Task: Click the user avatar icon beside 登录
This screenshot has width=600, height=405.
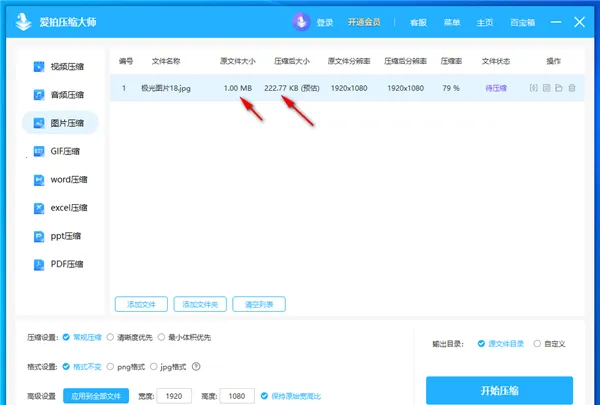Action: pyautogui.click(x=302, y=22)
